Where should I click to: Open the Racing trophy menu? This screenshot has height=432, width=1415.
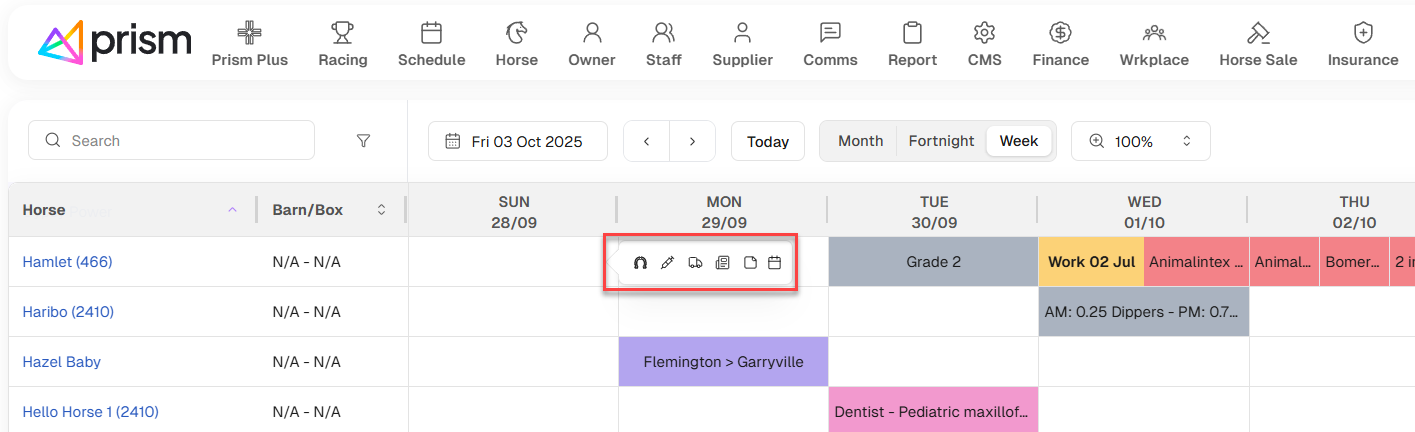pos(343,45)
